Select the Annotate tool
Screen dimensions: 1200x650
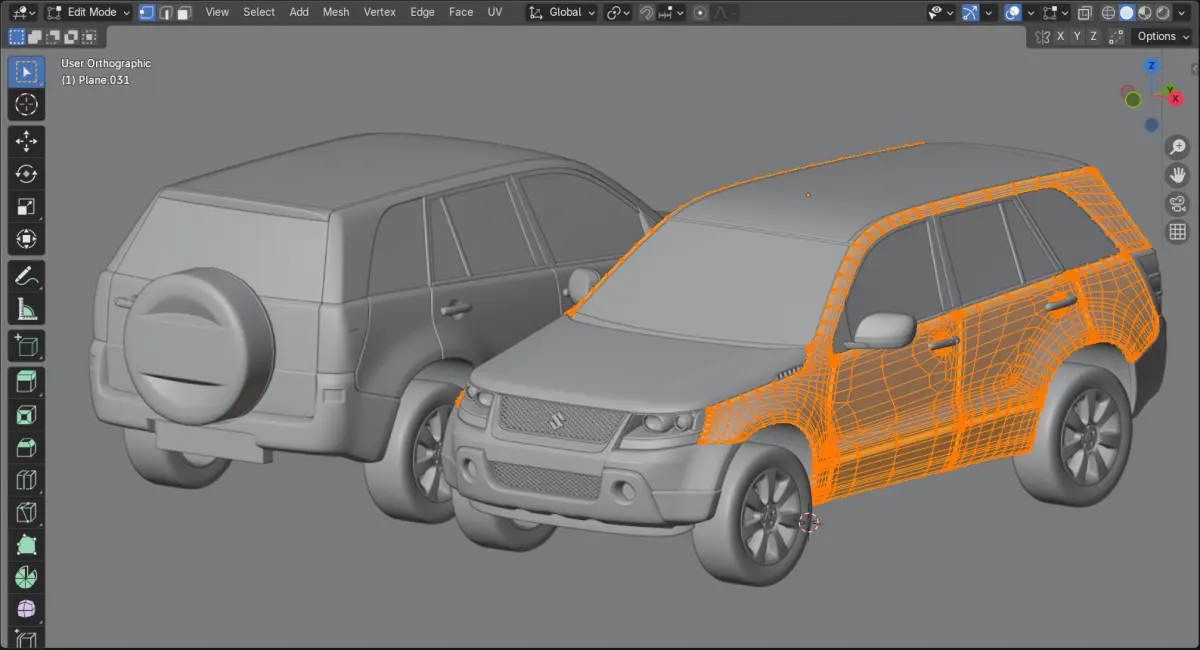point(27,277)
